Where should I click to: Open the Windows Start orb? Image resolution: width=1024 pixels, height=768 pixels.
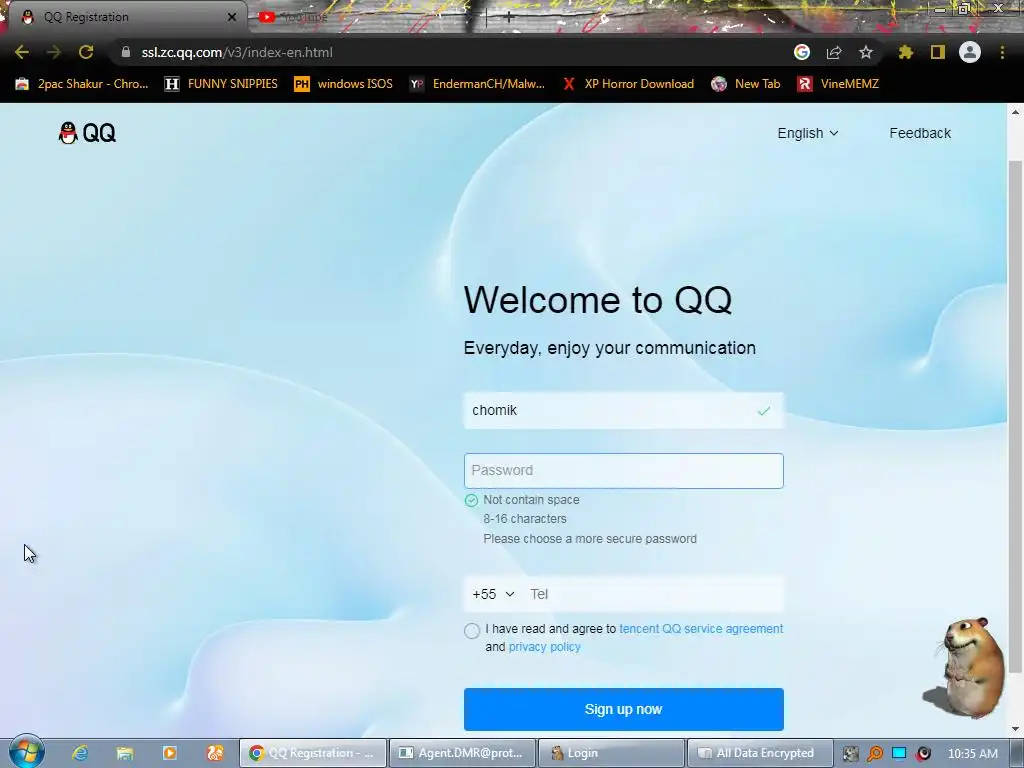pyautogui.click(x=26, y=752)
